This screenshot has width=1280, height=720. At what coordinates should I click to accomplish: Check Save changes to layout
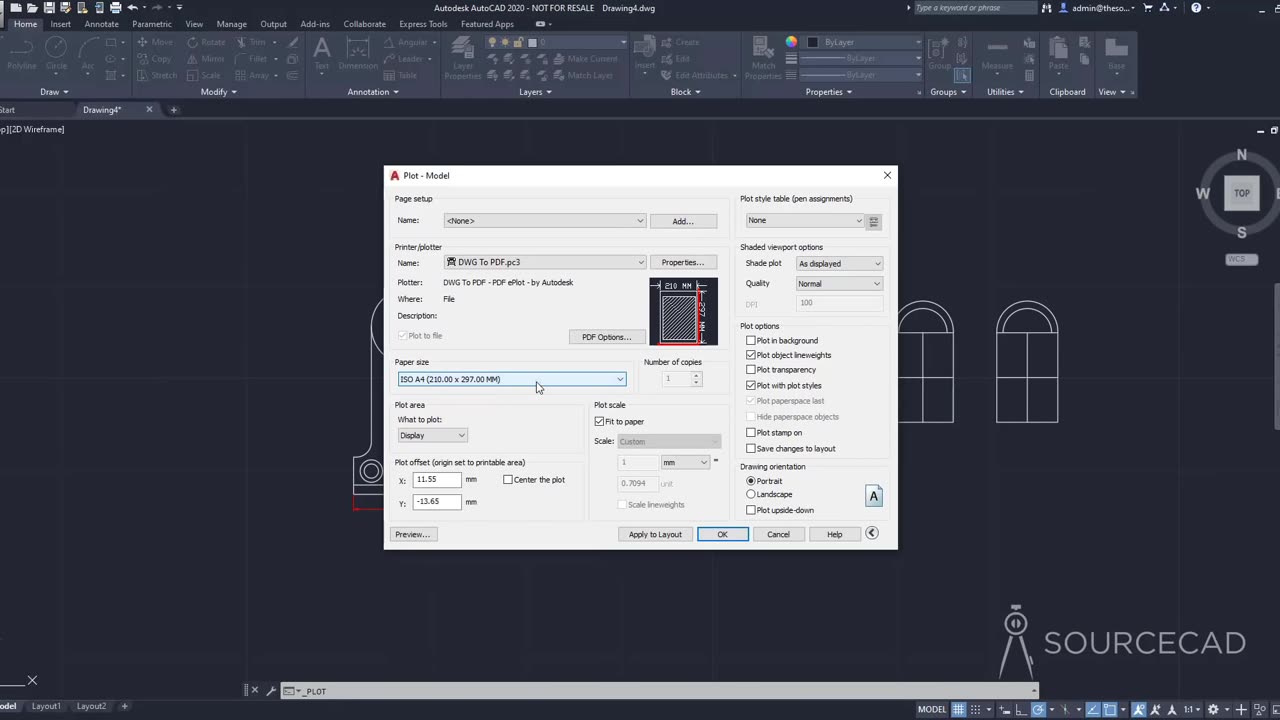click(x=751, y=448)
